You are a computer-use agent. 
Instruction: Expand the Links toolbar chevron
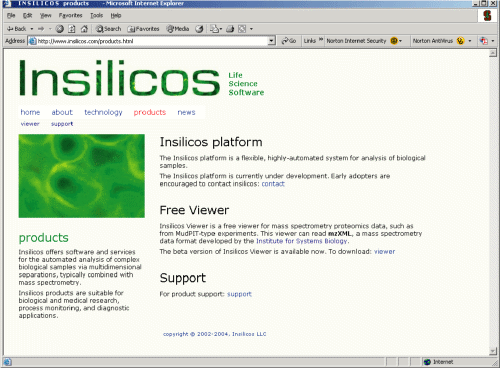click(x=321, y=40)
